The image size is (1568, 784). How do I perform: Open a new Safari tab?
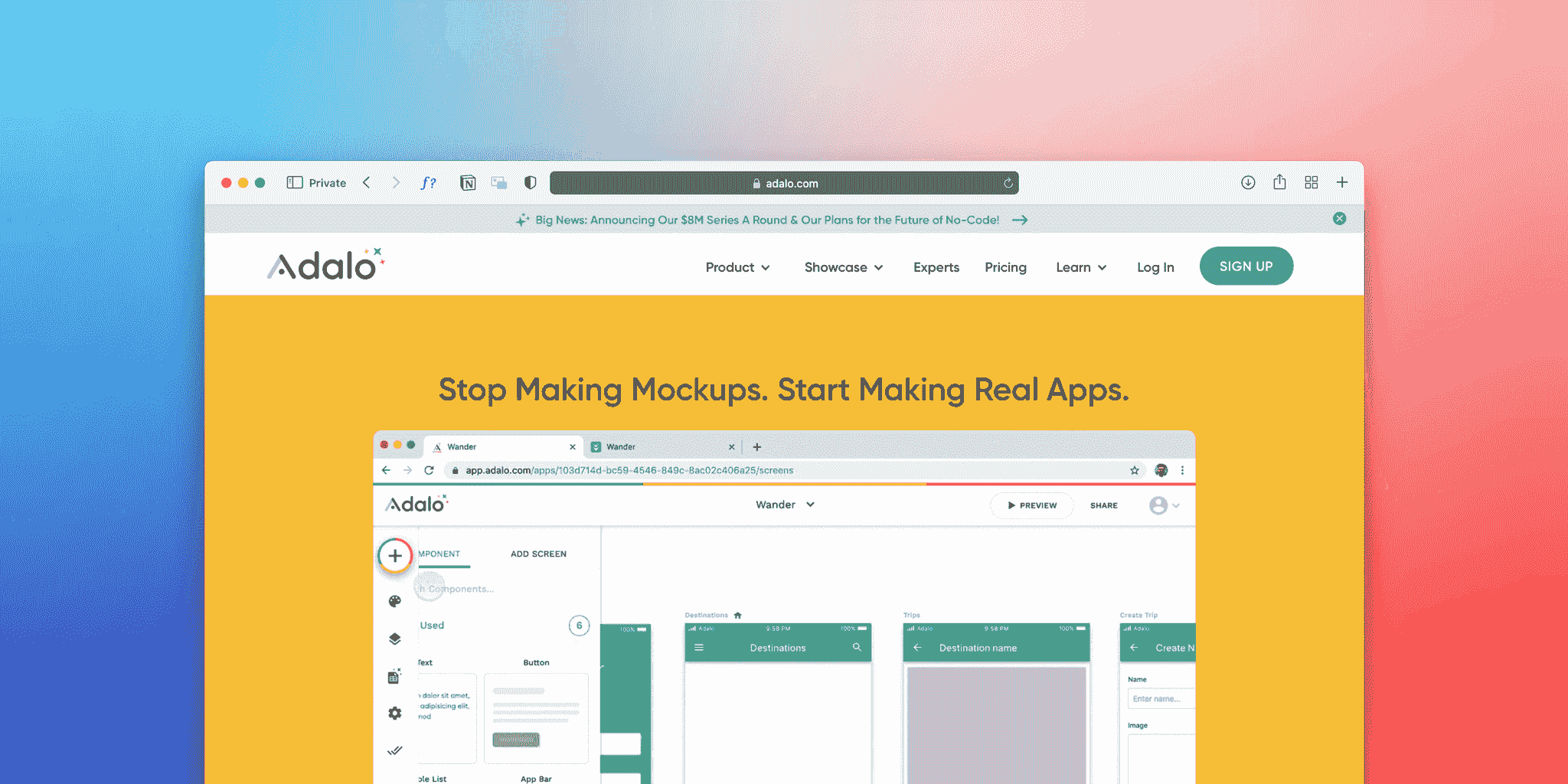tap(1342, 182)
